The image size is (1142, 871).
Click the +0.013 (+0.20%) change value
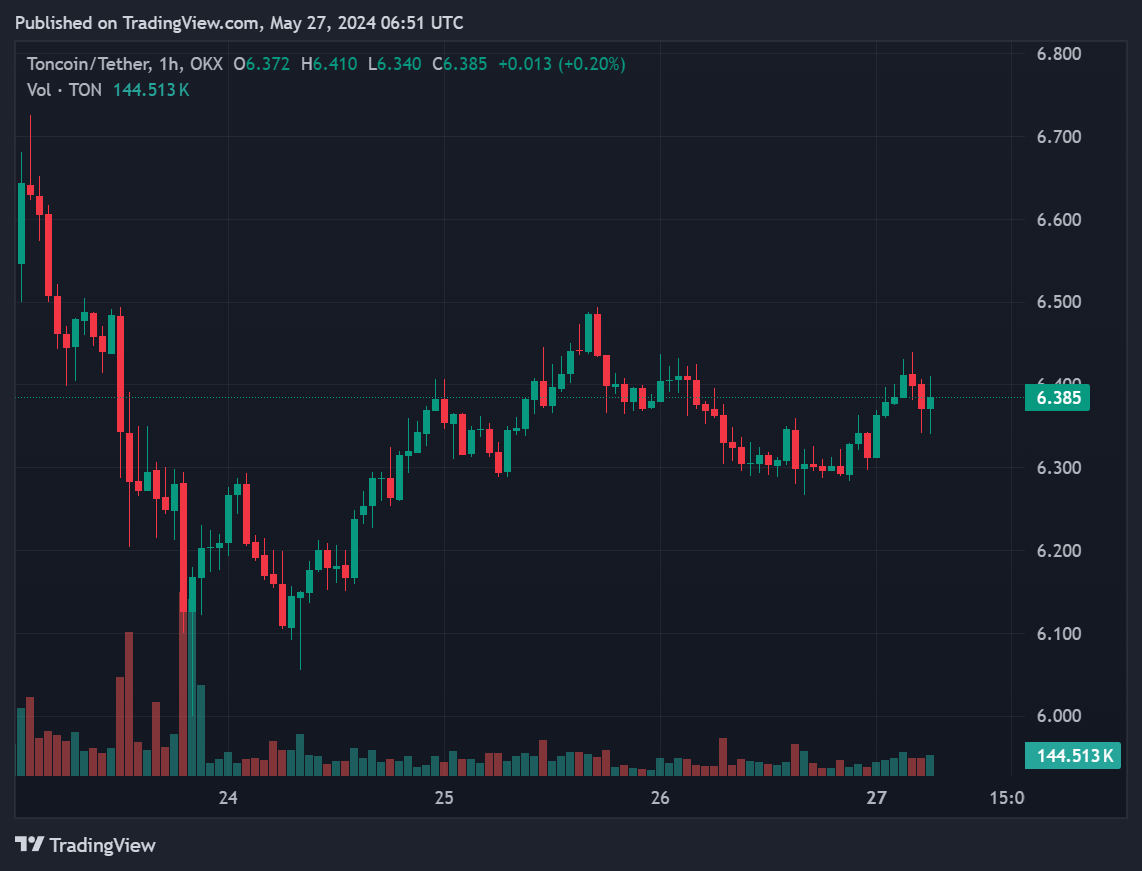click(562, 64)
